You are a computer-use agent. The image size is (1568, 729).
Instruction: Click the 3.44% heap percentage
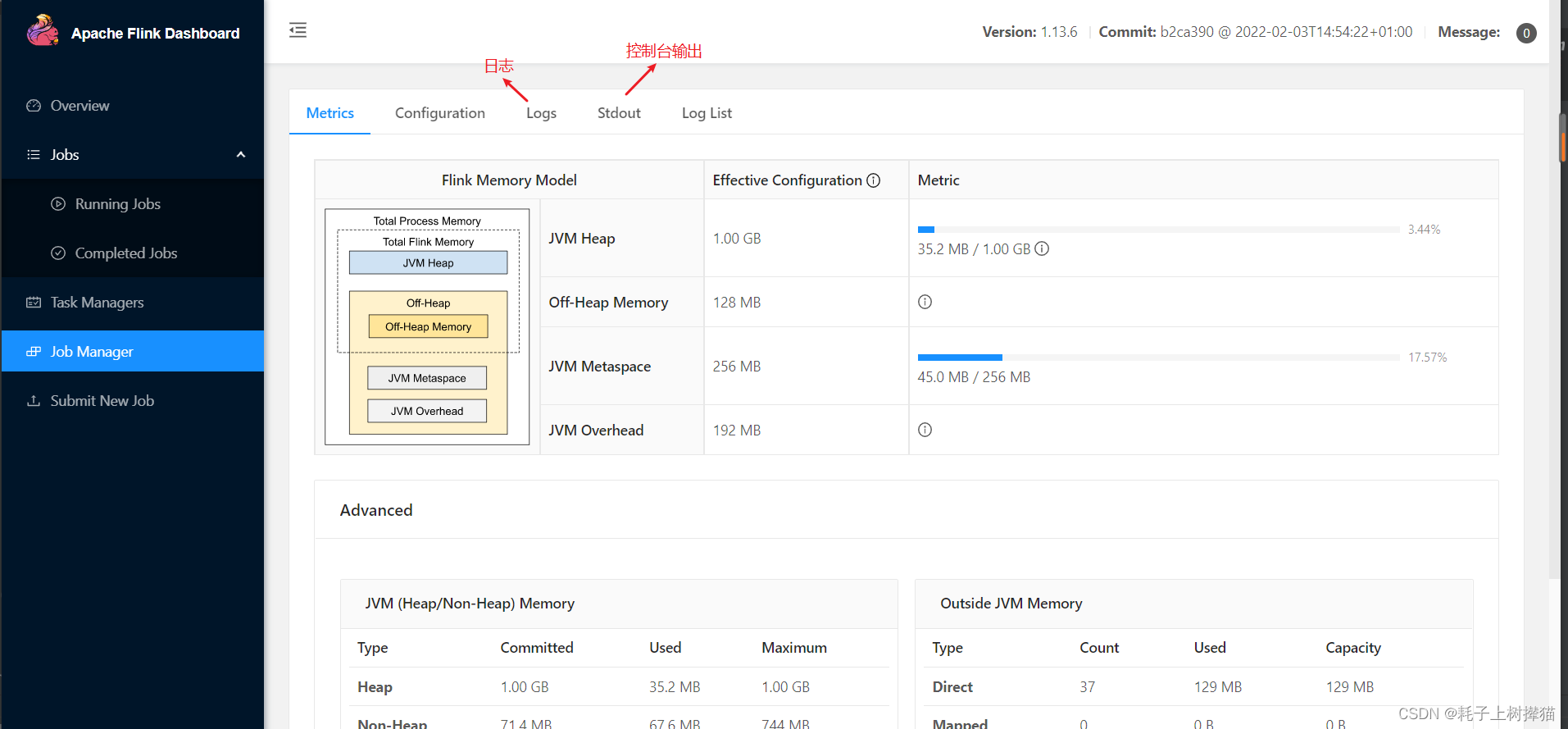click(x=1424, y=230)
